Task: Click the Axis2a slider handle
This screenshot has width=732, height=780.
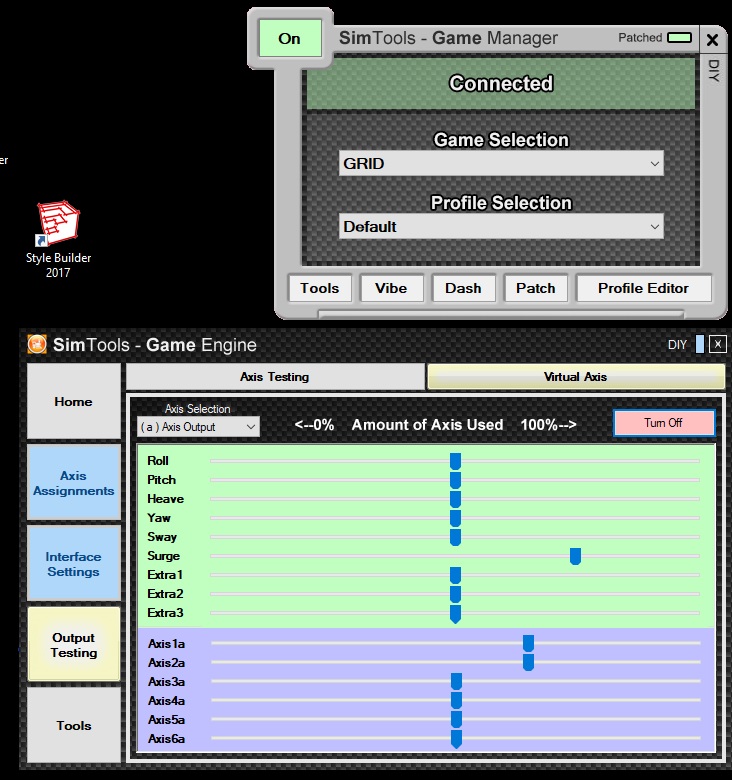Action: pos(529,662)
